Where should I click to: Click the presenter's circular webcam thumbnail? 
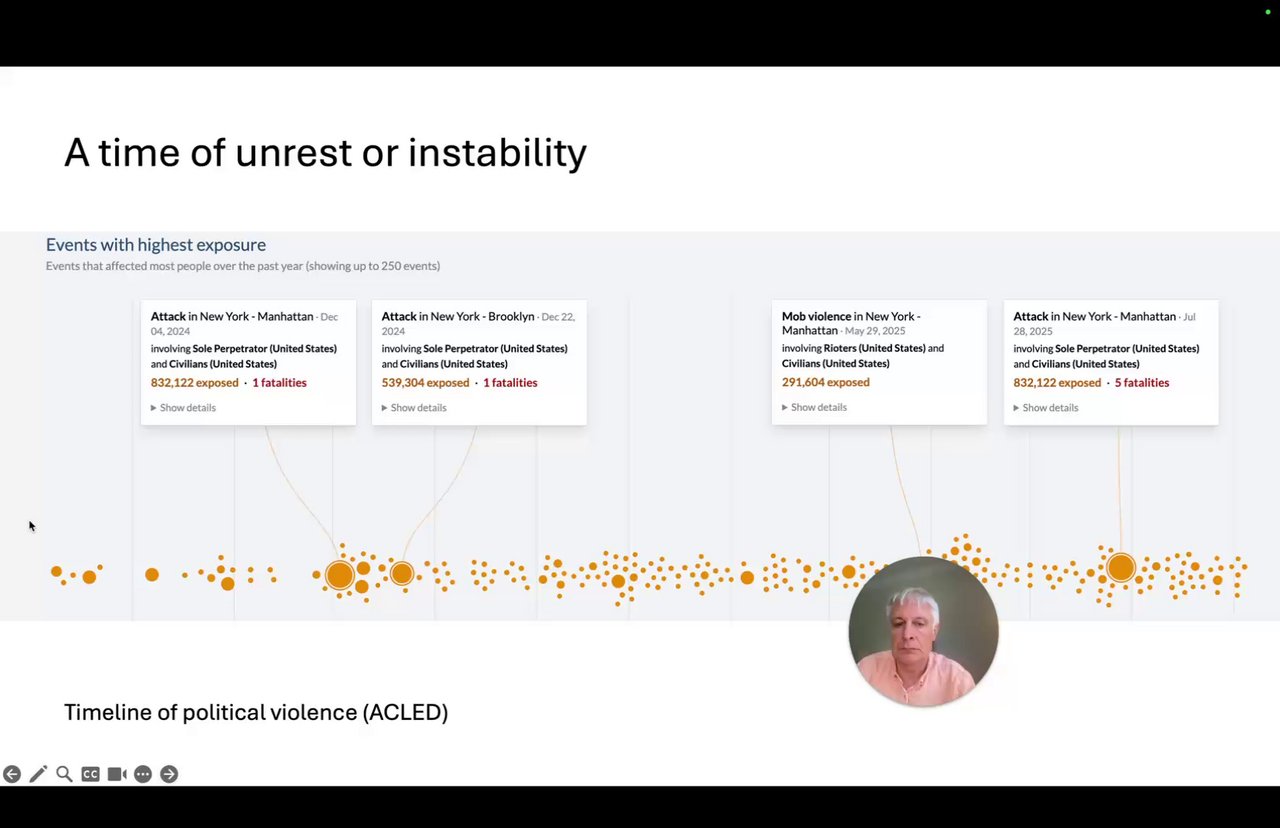(x=923, y=632)
